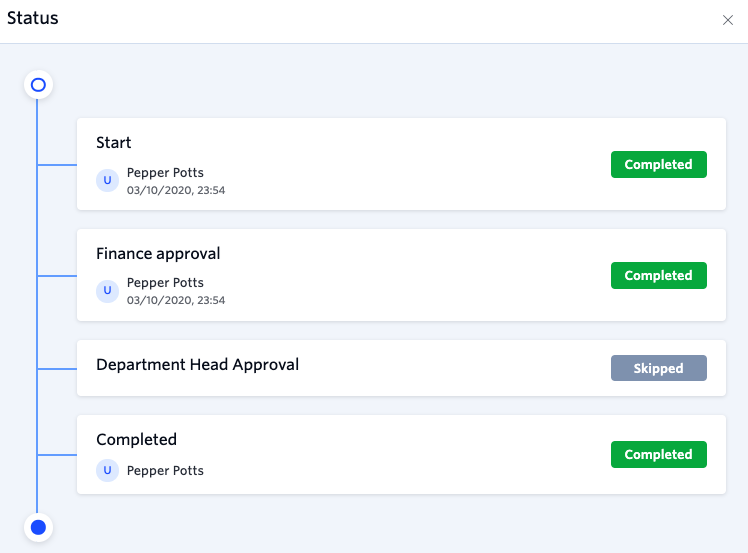Click the user avatar in Finance approval step
Image resolution: width=748 pixels, height=553 pixels.
[107, 291]
